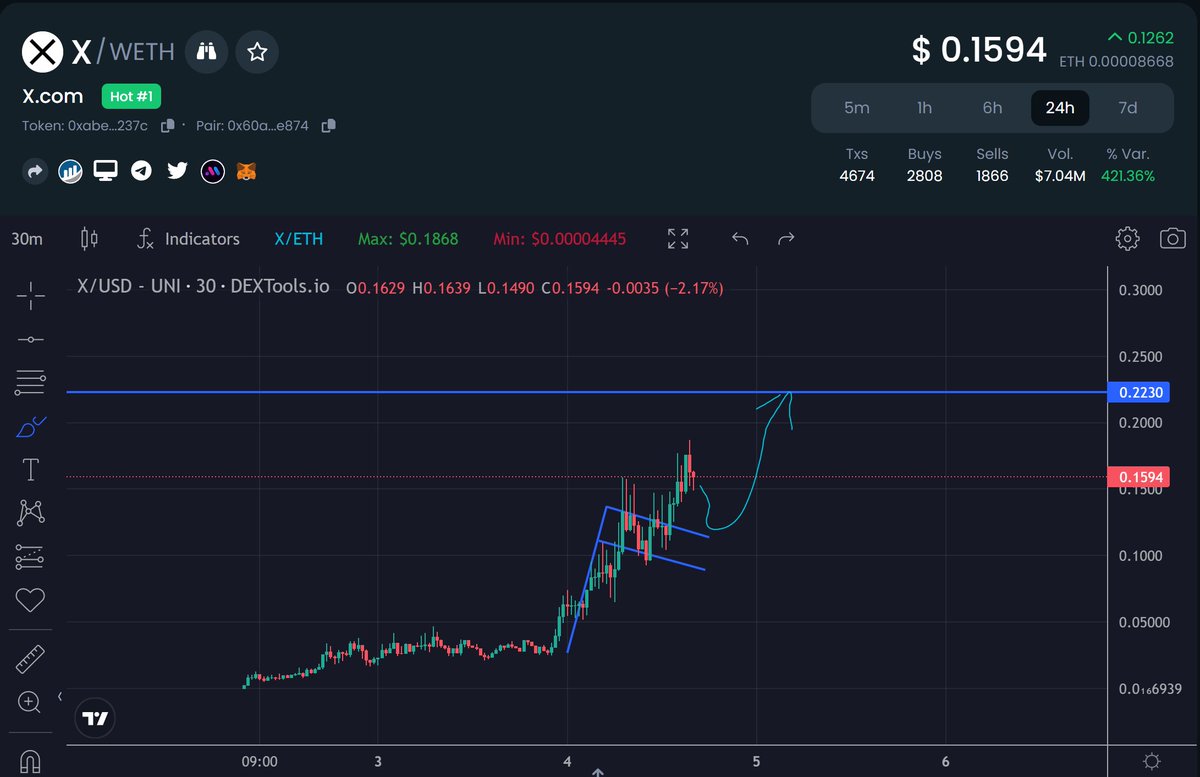Click the share arrow icon
This screenshot has height=777, width=1200.
tap(34, 172)
